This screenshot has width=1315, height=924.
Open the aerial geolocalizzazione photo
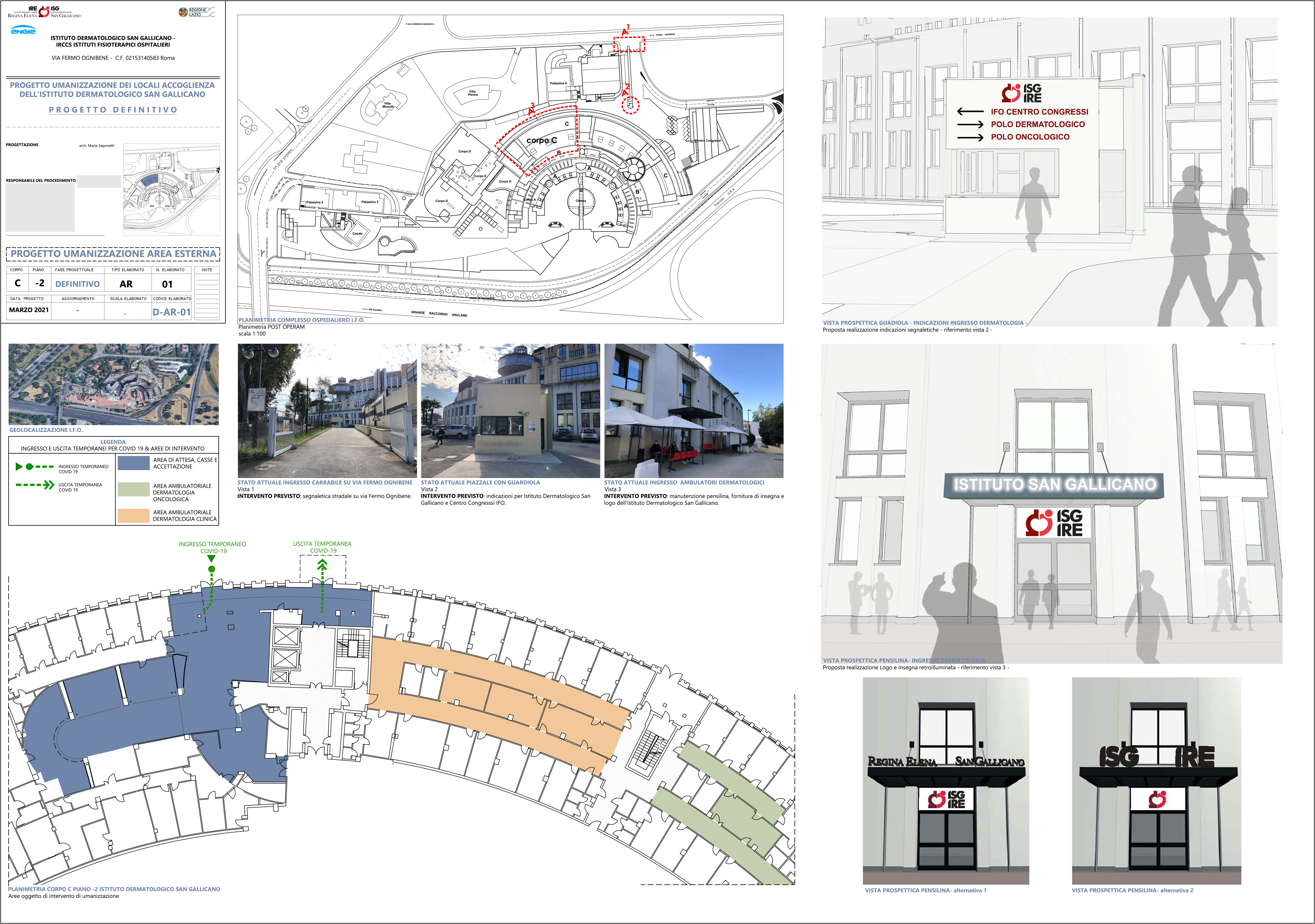113,384
